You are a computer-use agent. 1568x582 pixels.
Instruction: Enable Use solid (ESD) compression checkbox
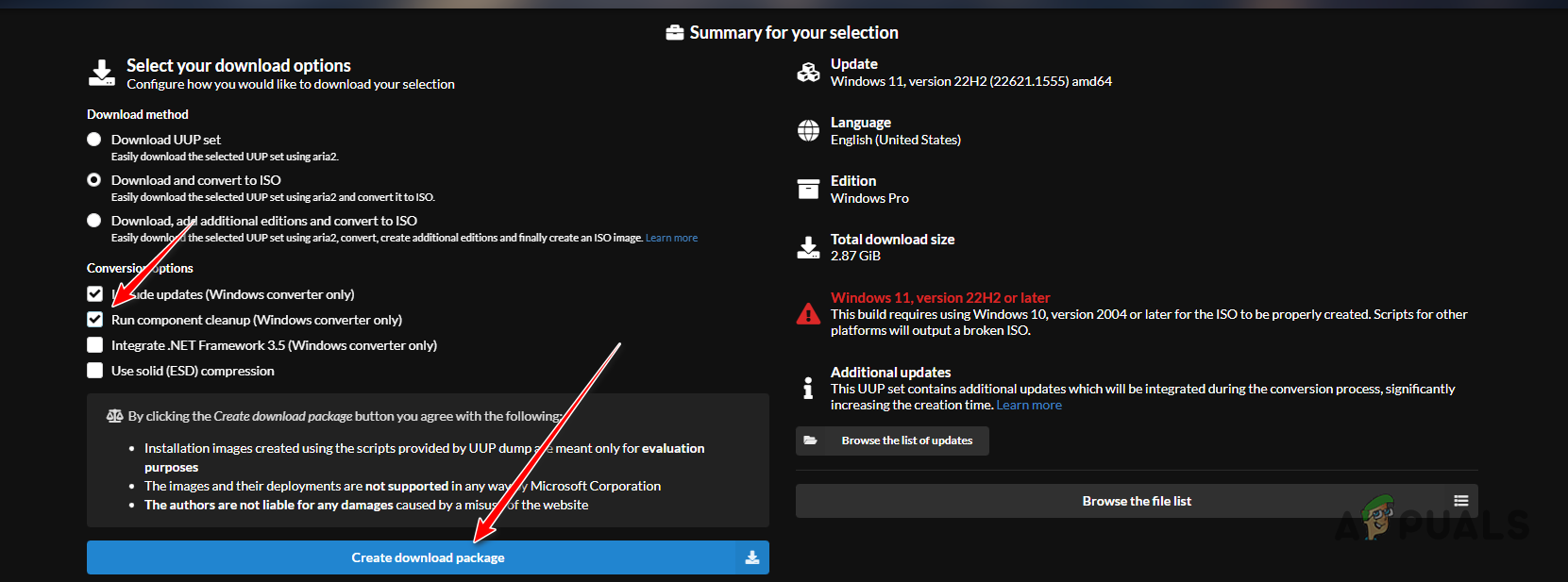point(94,371)
